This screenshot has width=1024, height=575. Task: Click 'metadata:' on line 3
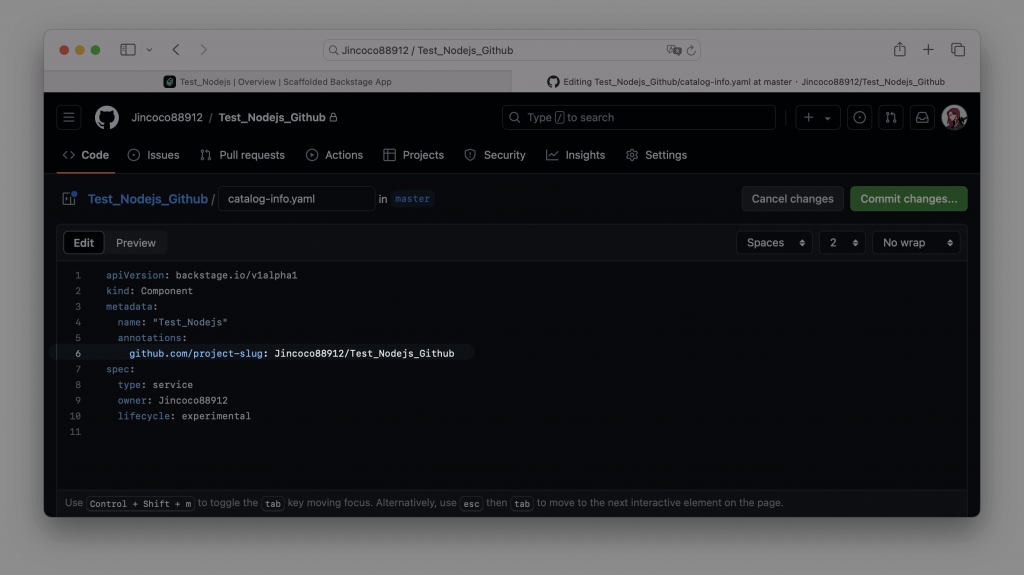pos(132,306)
